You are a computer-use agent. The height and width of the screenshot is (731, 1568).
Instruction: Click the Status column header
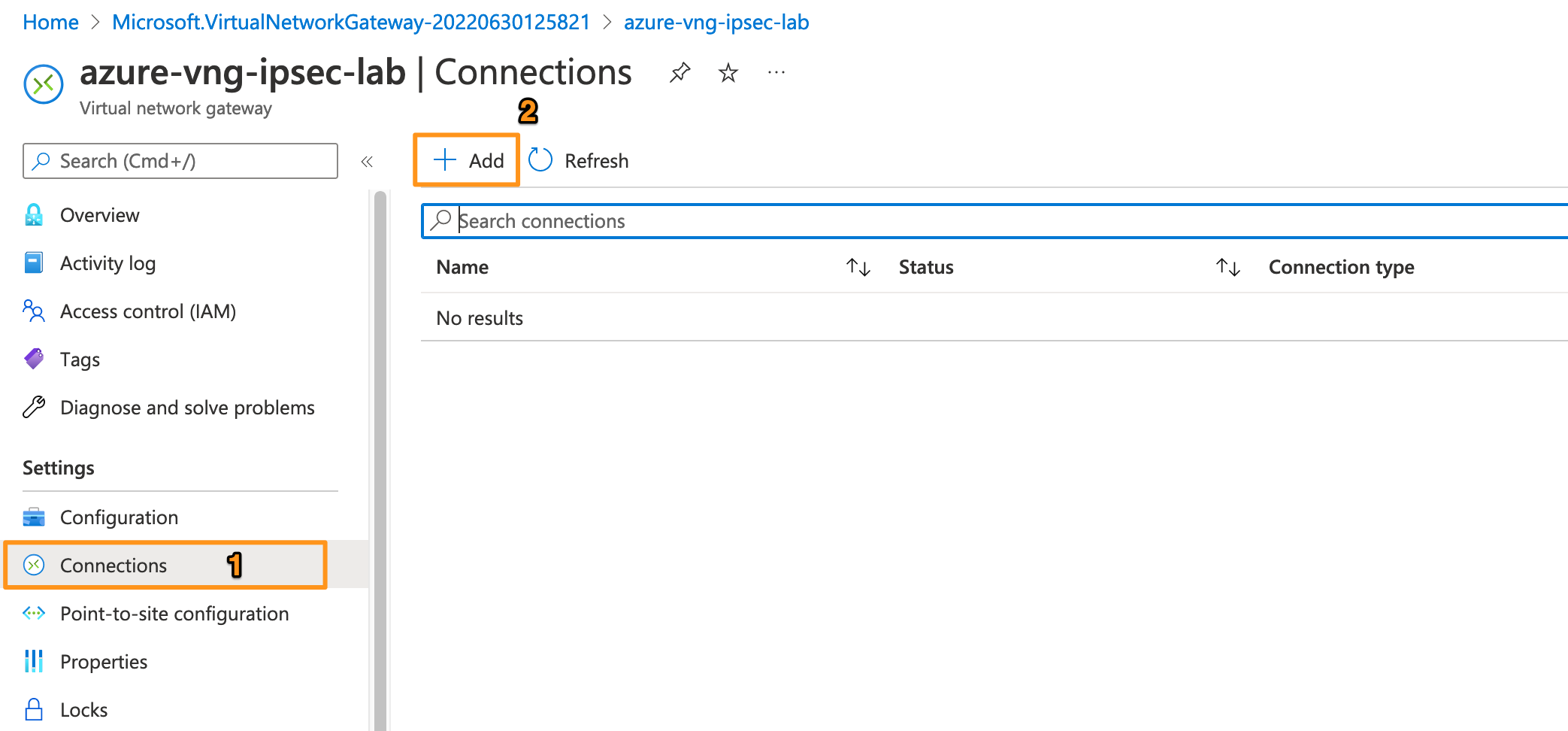[x=926, y=267]
